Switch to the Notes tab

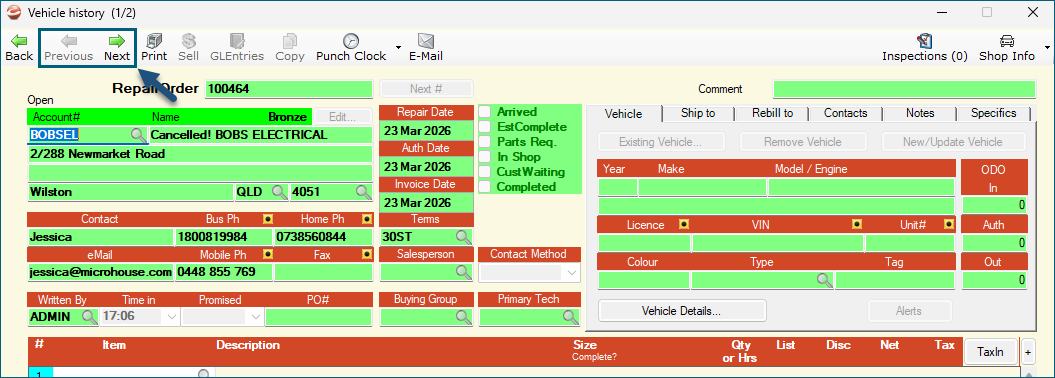click(920, 113)
